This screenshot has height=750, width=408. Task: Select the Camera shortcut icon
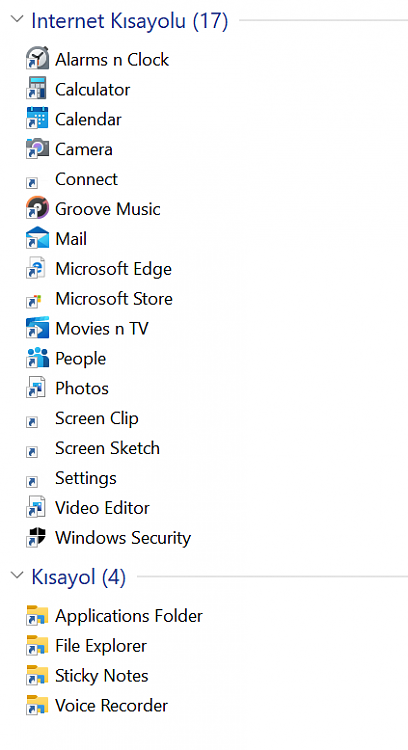[x=37, y=148]
